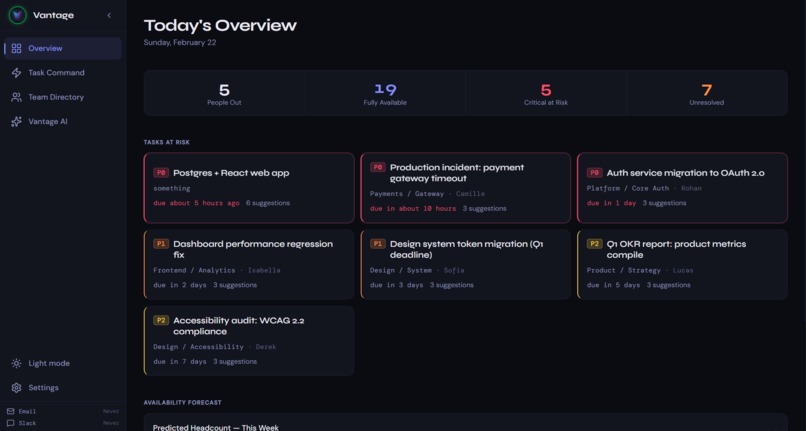Click 'due in 1 day' text

click(611, 203)
